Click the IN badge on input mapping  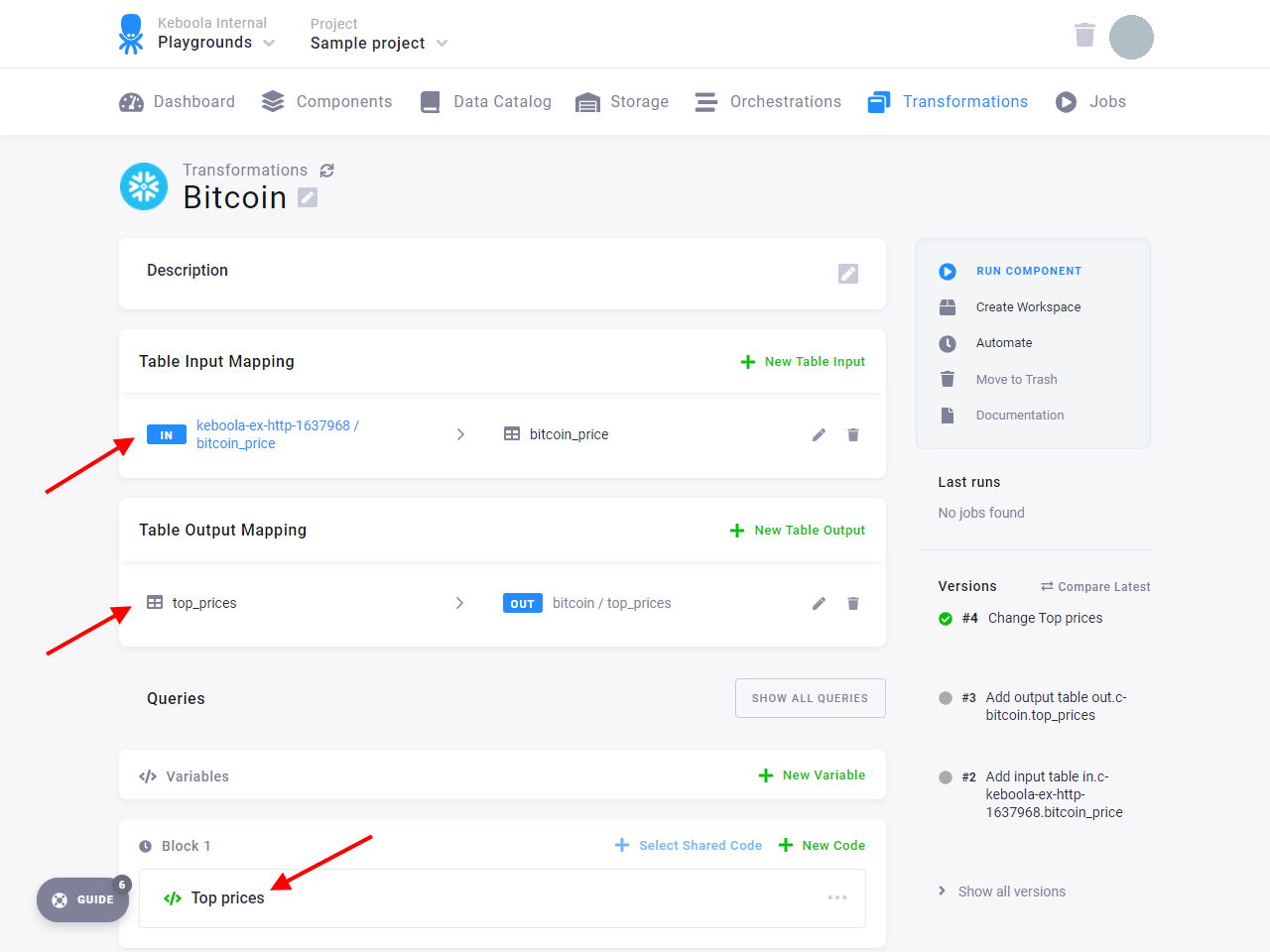pyautogui.click(x=167, y=434)
